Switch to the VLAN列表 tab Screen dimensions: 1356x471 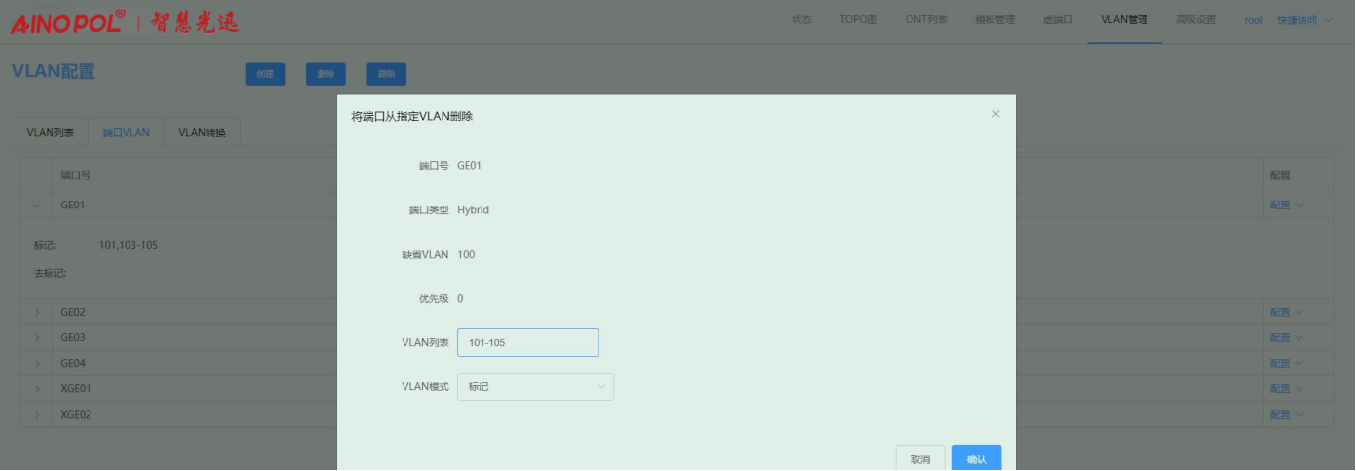(x=50, y=133)
